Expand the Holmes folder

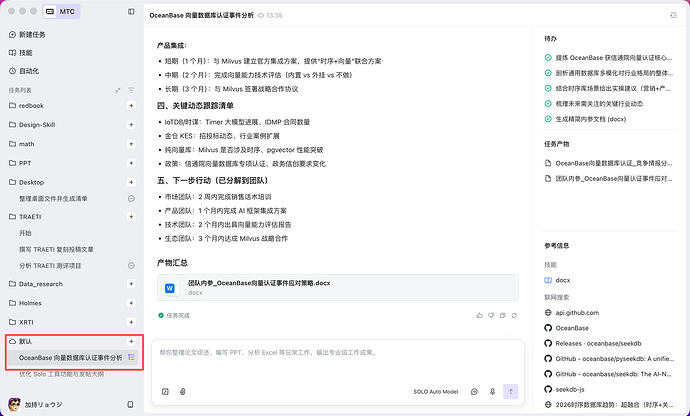click(25, 303)
